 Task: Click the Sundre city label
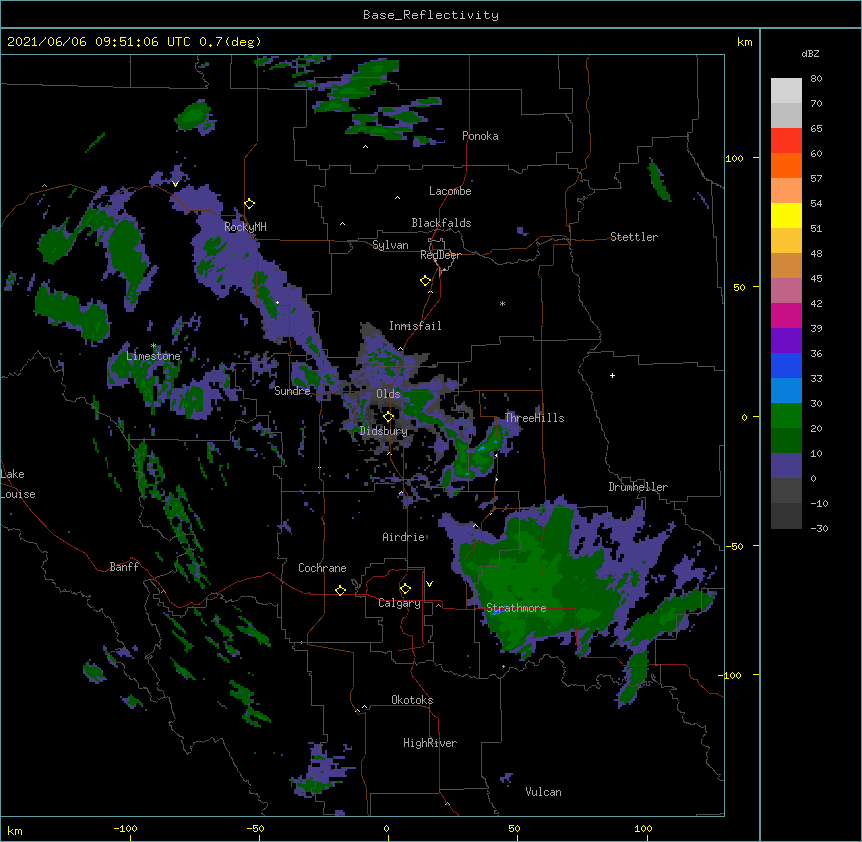click(x=292, y=391)
